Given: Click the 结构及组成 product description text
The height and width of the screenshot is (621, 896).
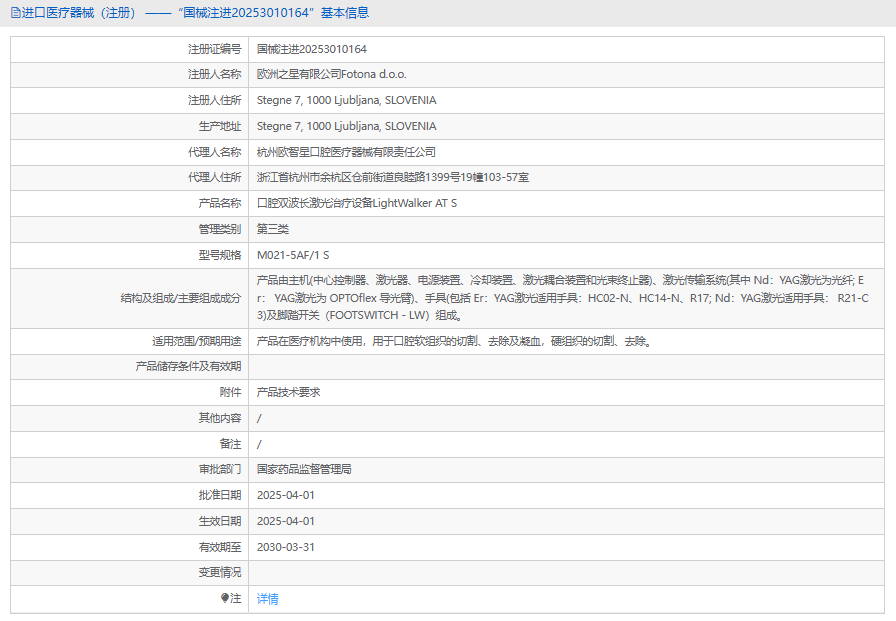Looking at the screenshot, I should pyautogui.click(x=562, y=297).
